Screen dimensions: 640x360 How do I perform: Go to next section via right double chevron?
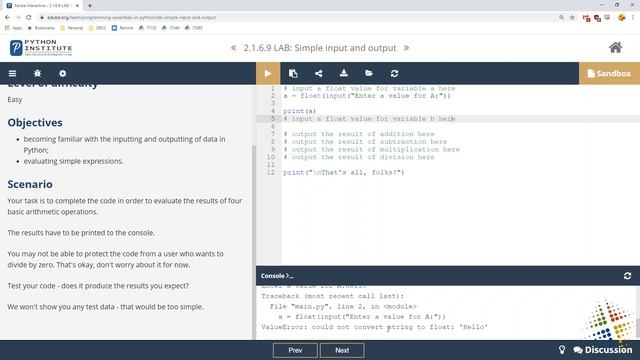407,48
